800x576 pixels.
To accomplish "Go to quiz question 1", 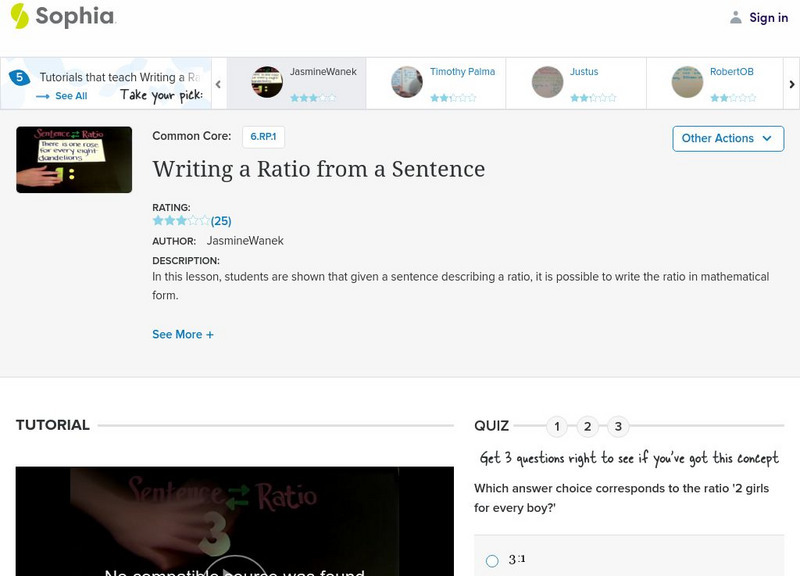I will click(557, 427).
